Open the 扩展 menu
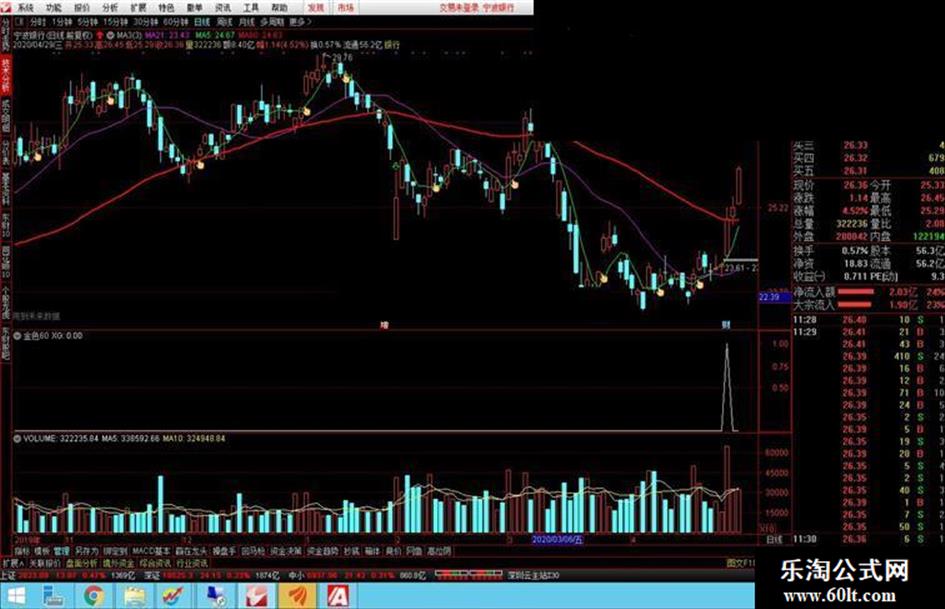945x609 pixels. point(138,8)
